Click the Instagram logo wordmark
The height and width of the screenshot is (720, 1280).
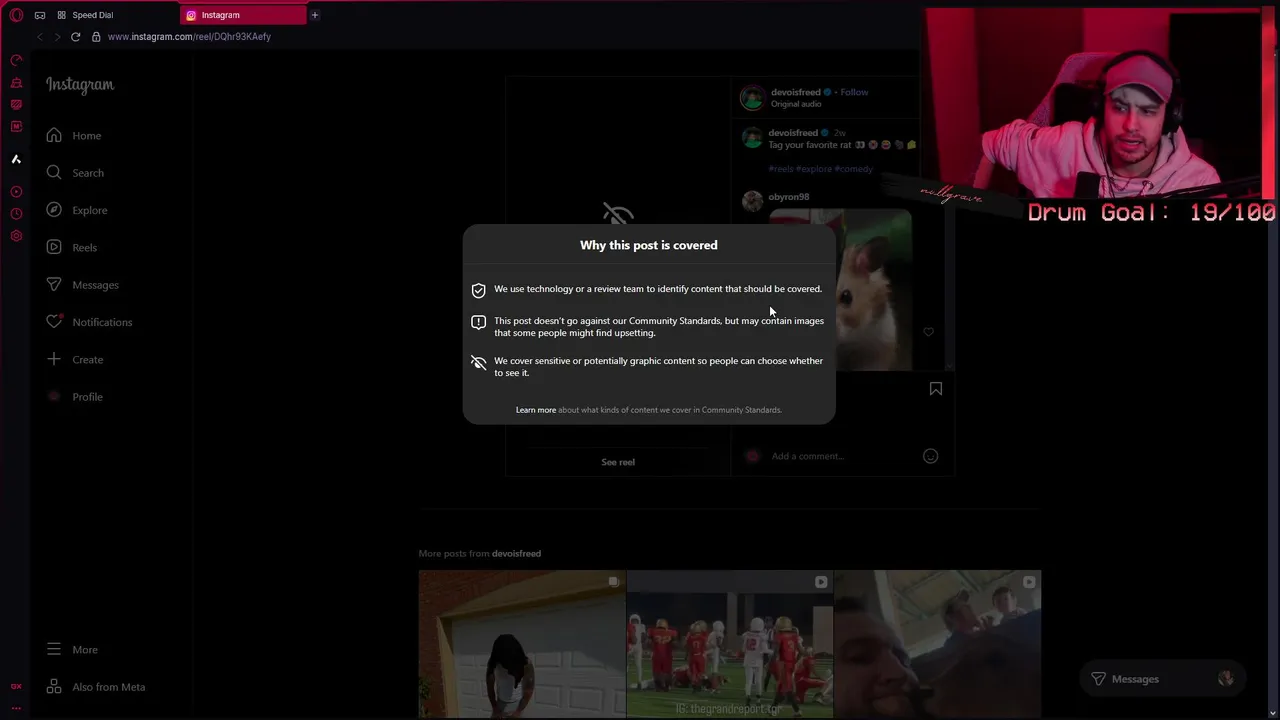pos(80,85)
